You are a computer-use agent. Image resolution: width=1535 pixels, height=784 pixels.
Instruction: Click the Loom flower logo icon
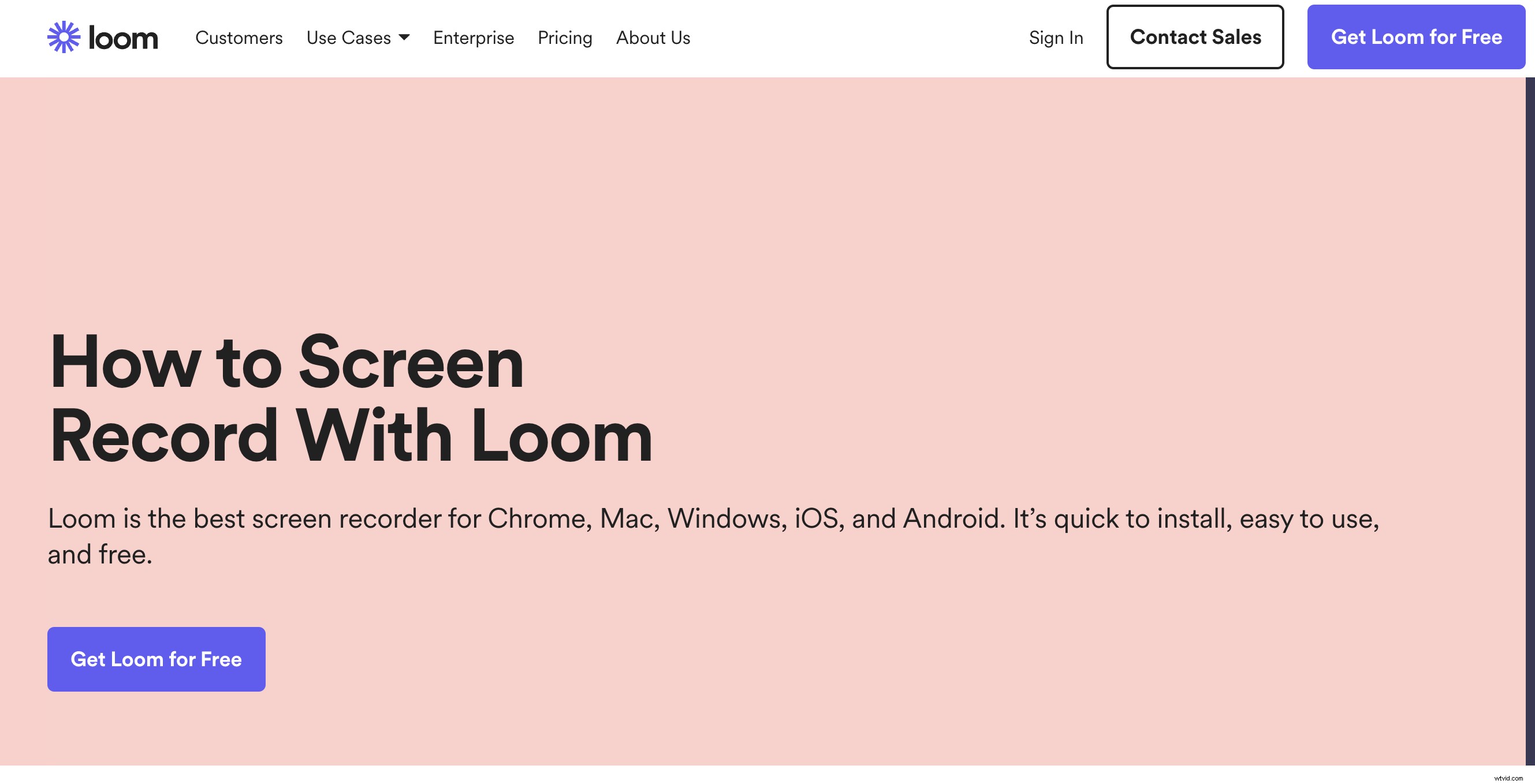tap(64, 37)
